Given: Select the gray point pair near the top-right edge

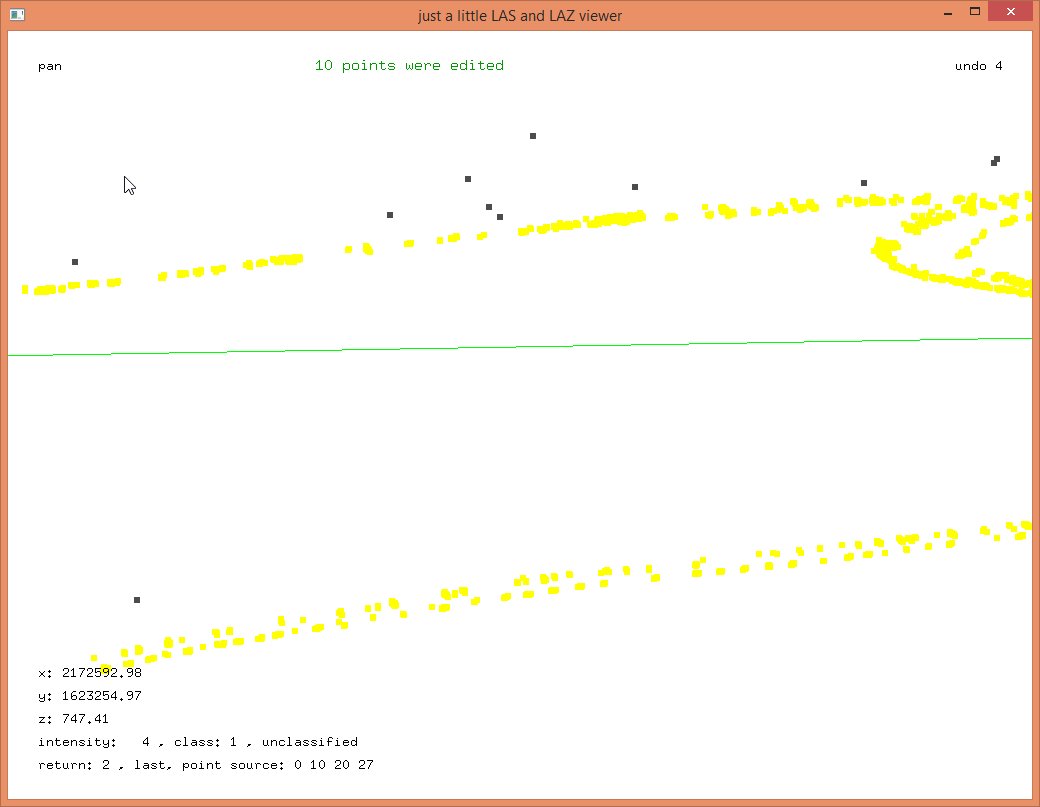Looking at the screenshot, I should coord(995,161).
